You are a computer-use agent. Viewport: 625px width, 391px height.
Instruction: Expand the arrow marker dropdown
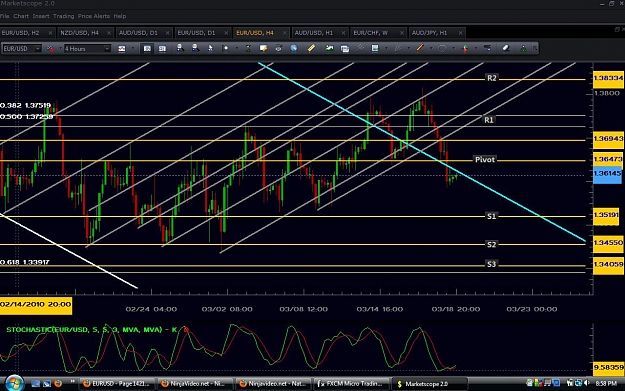(476, 49)
